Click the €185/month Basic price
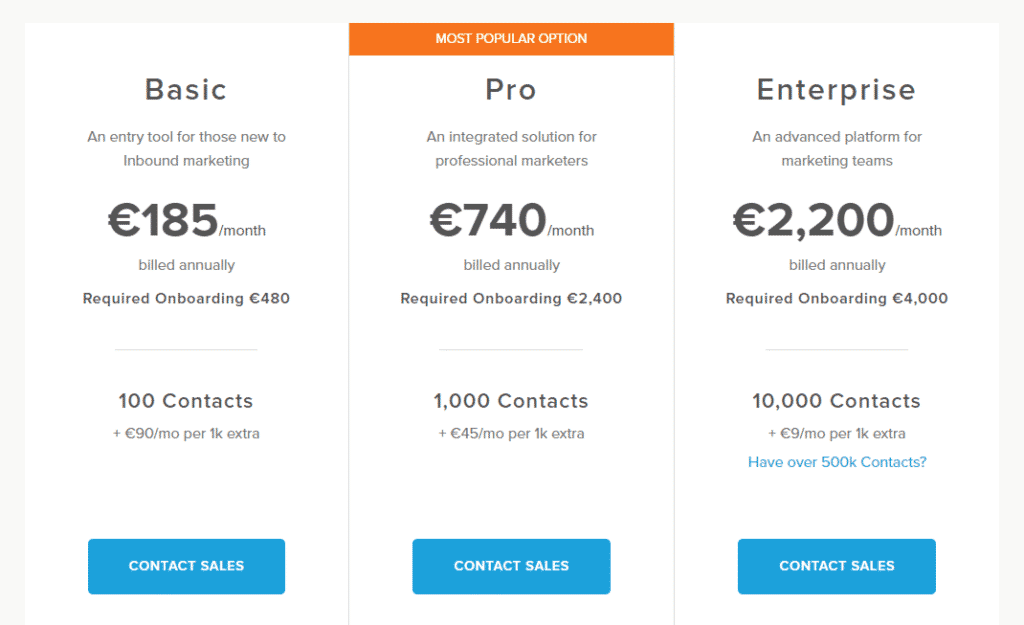Screen dimensions: 1024x625 (186, 222)
